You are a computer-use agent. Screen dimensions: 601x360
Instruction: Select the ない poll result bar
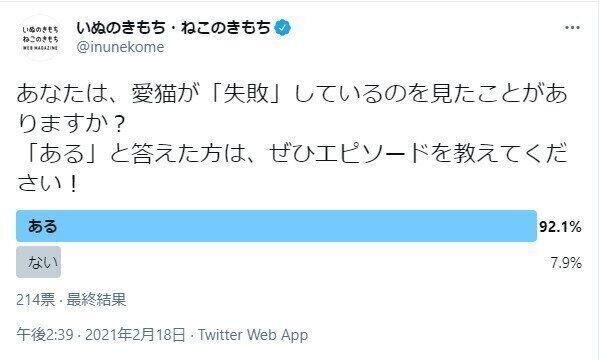[38, 262]
